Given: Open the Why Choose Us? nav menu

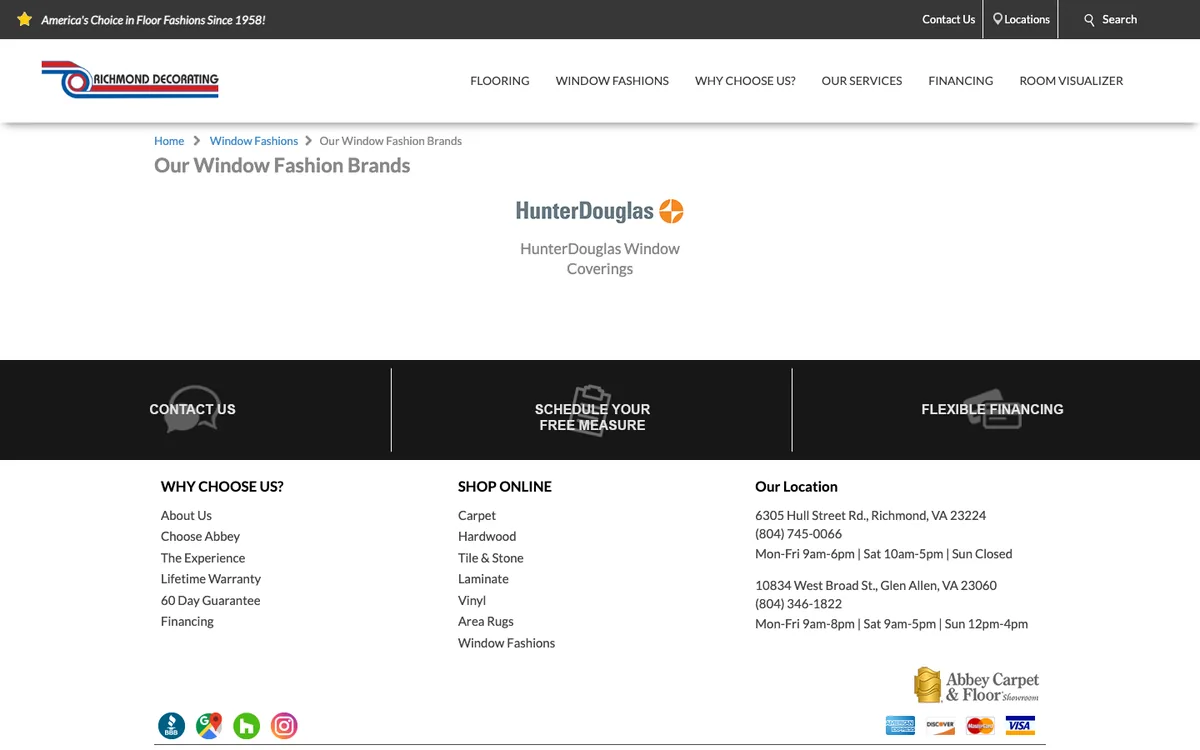Looking at the screenshot, I should click(x=745, y=81).
